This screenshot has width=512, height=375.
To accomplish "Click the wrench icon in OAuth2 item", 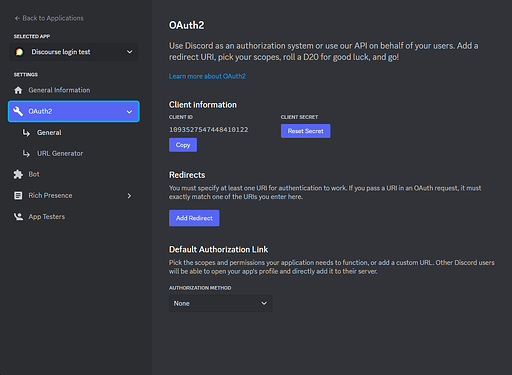I will coord(18,111).
